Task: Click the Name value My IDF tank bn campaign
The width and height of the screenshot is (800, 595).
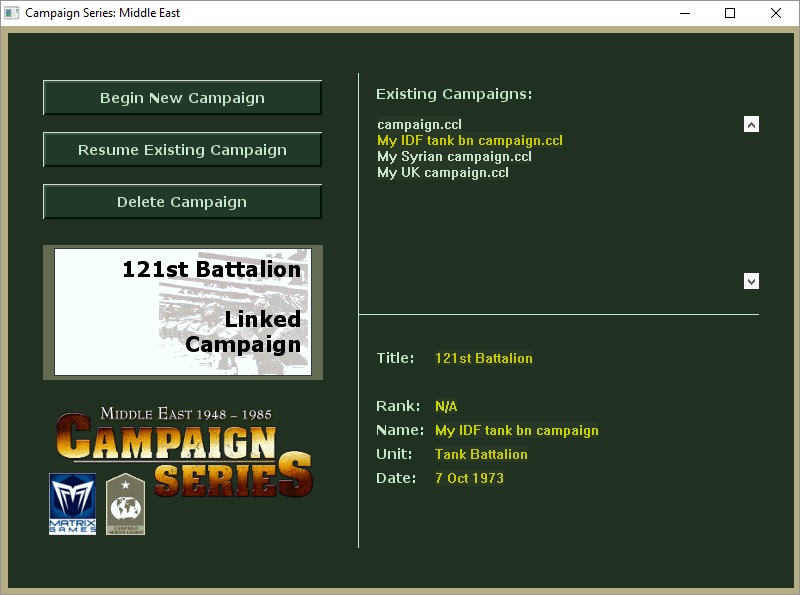Action: (x=516, y=430)
